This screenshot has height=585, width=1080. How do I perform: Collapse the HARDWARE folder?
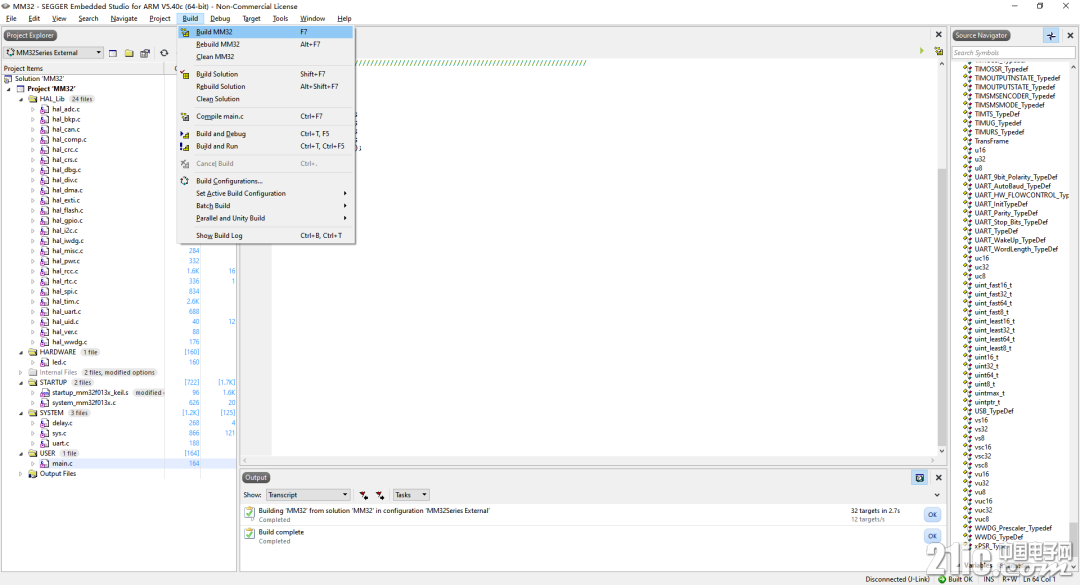21,352
